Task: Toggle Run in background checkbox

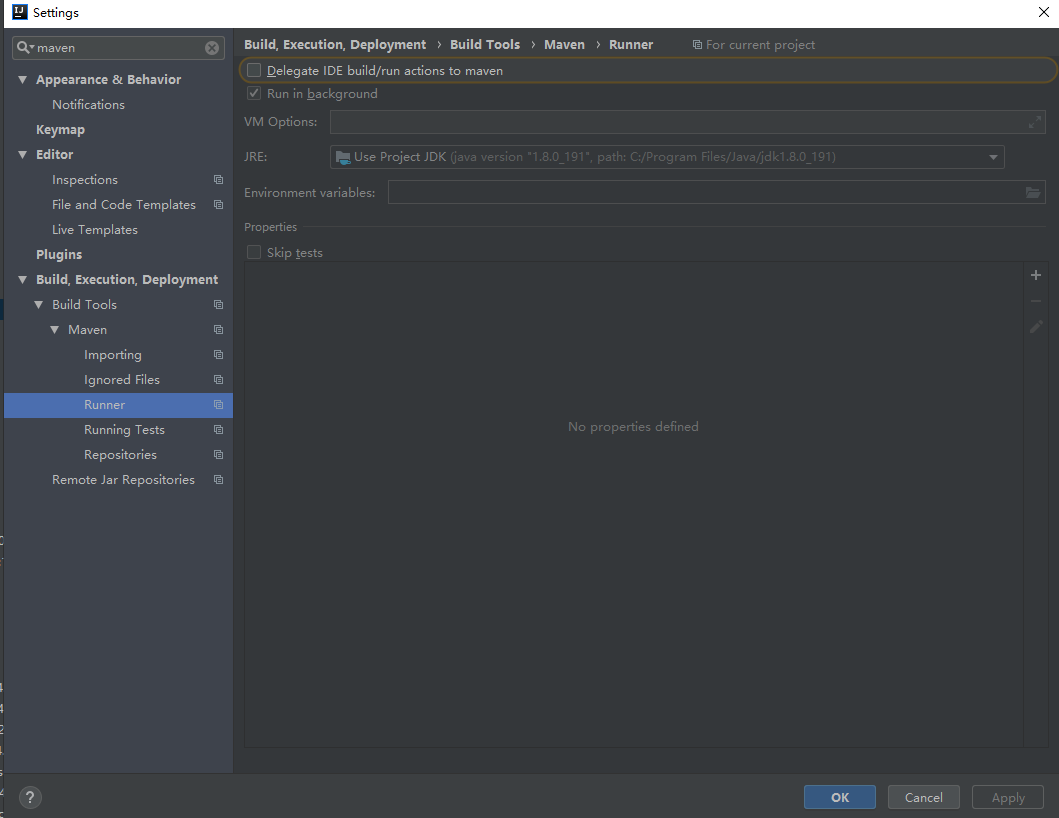Action: [x=254, y=93]
